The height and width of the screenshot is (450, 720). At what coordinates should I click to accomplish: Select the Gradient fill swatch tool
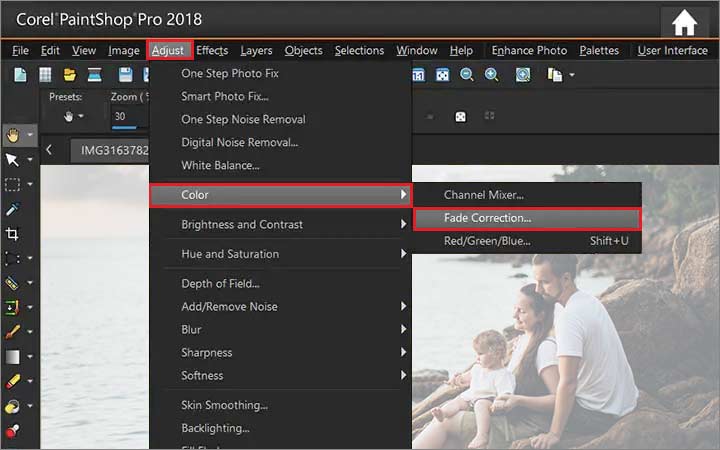[13, 356]
